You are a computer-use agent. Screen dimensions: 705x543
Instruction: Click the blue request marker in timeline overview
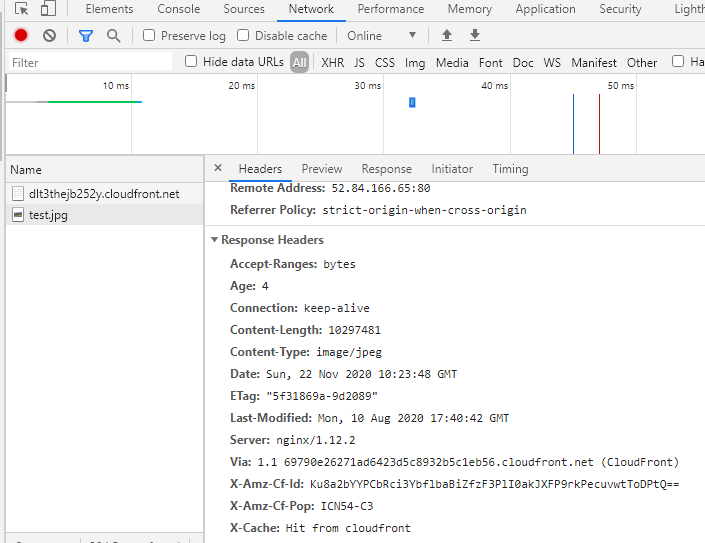[412, 102]
